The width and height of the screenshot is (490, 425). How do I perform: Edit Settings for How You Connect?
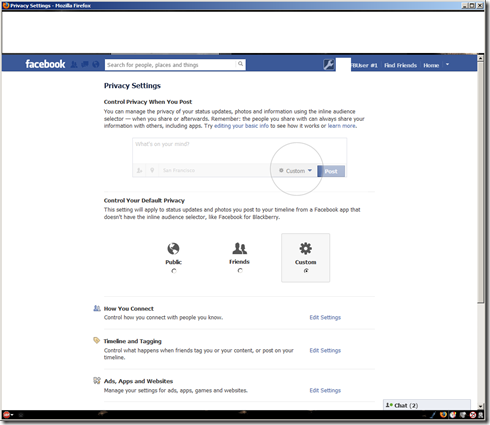325,317
